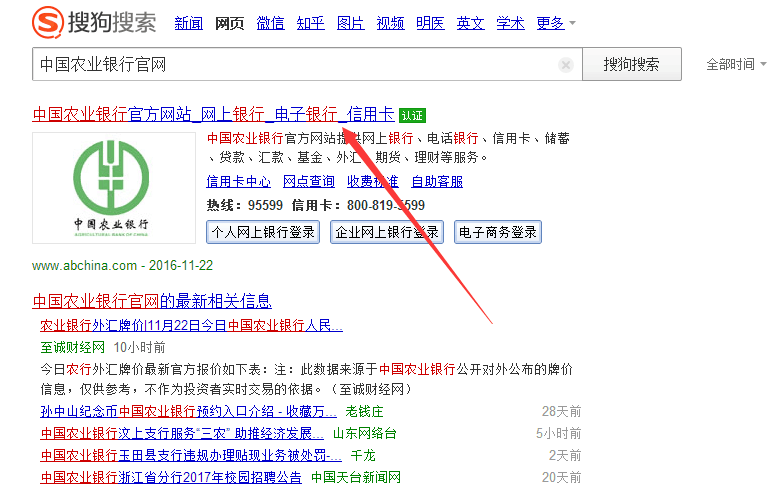The image size is (768, 497).
Task: Click the 山东网络台 source text
Action: point(365,433)
